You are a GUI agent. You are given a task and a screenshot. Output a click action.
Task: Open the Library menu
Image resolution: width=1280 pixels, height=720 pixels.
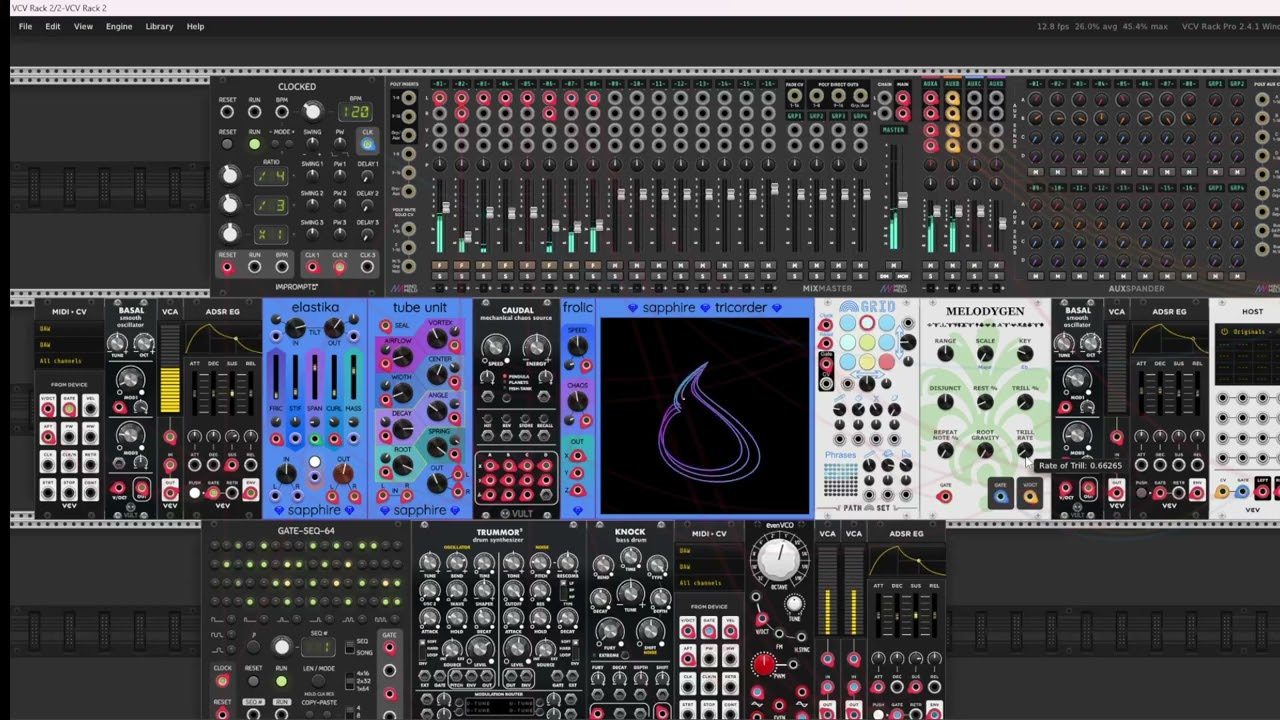159,26
